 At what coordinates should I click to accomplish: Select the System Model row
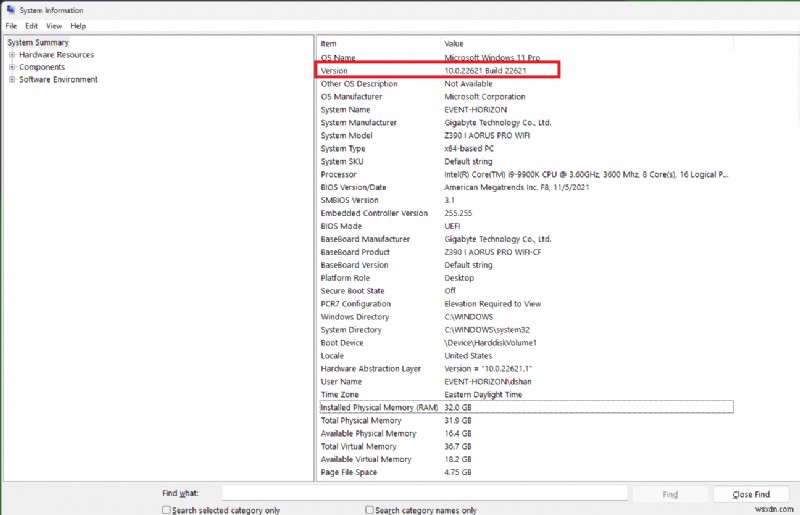click(x=525, y=135)
